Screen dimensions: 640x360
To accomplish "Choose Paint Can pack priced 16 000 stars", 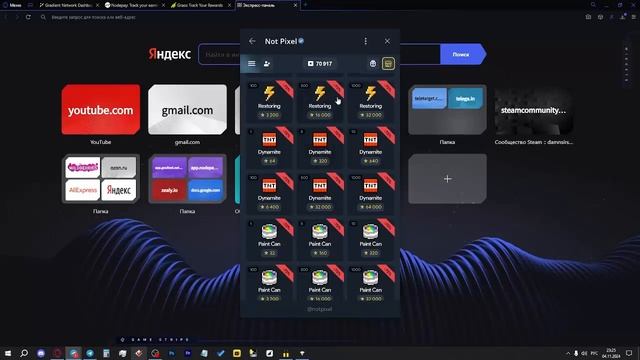I will (320, 284).
